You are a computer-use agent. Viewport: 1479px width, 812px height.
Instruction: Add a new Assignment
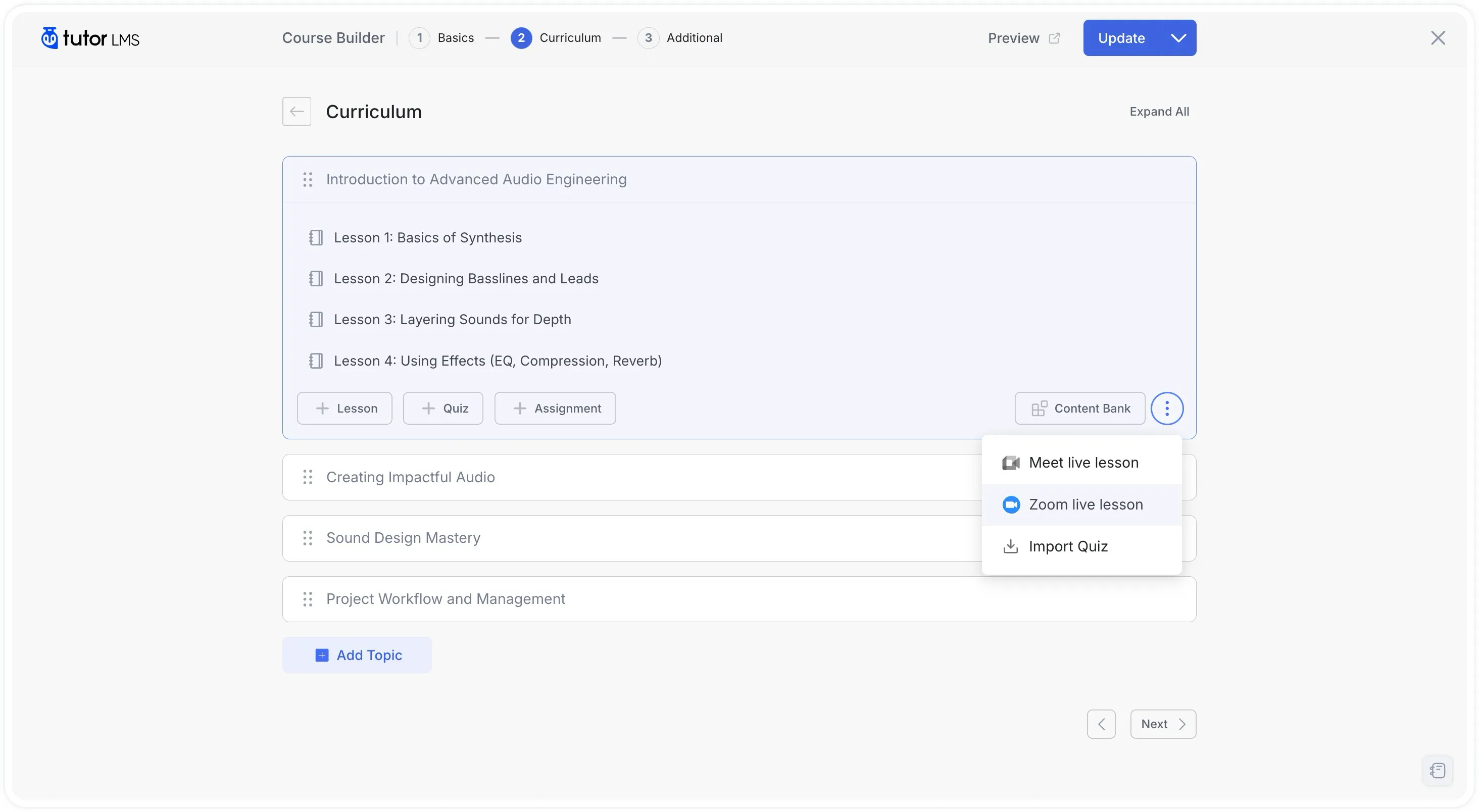(555, 408)
